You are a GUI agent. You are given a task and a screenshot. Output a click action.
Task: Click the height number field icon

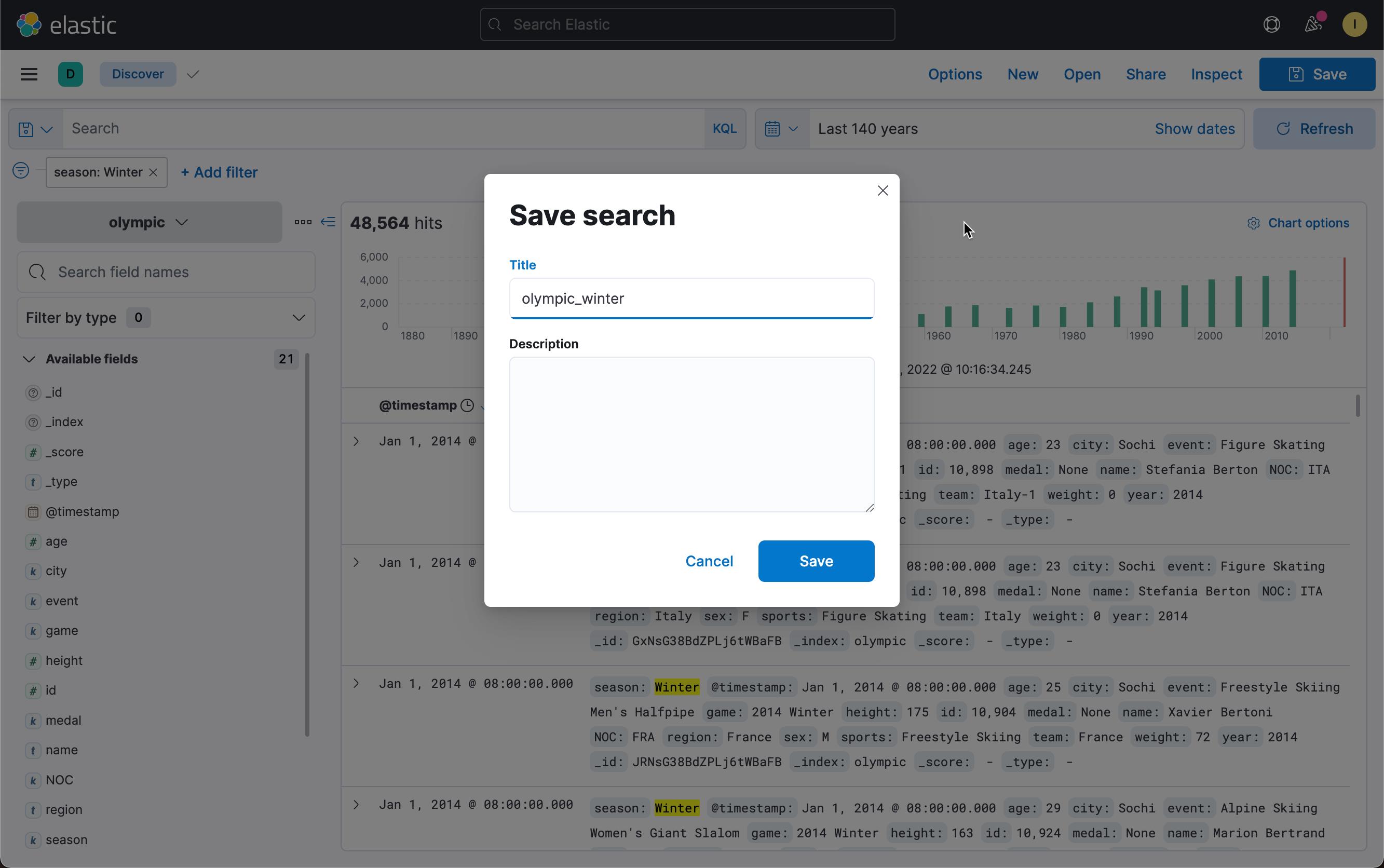[33, 661]
